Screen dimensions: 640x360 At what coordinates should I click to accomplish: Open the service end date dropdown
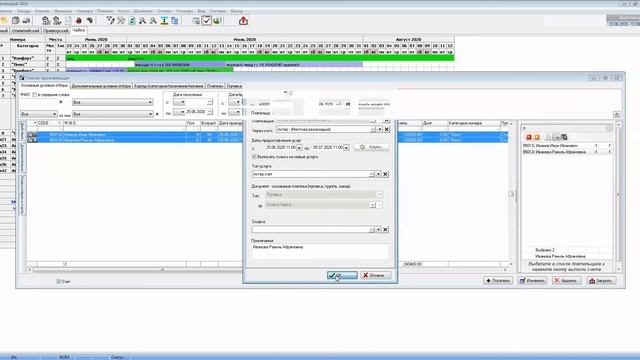point(346,147)
